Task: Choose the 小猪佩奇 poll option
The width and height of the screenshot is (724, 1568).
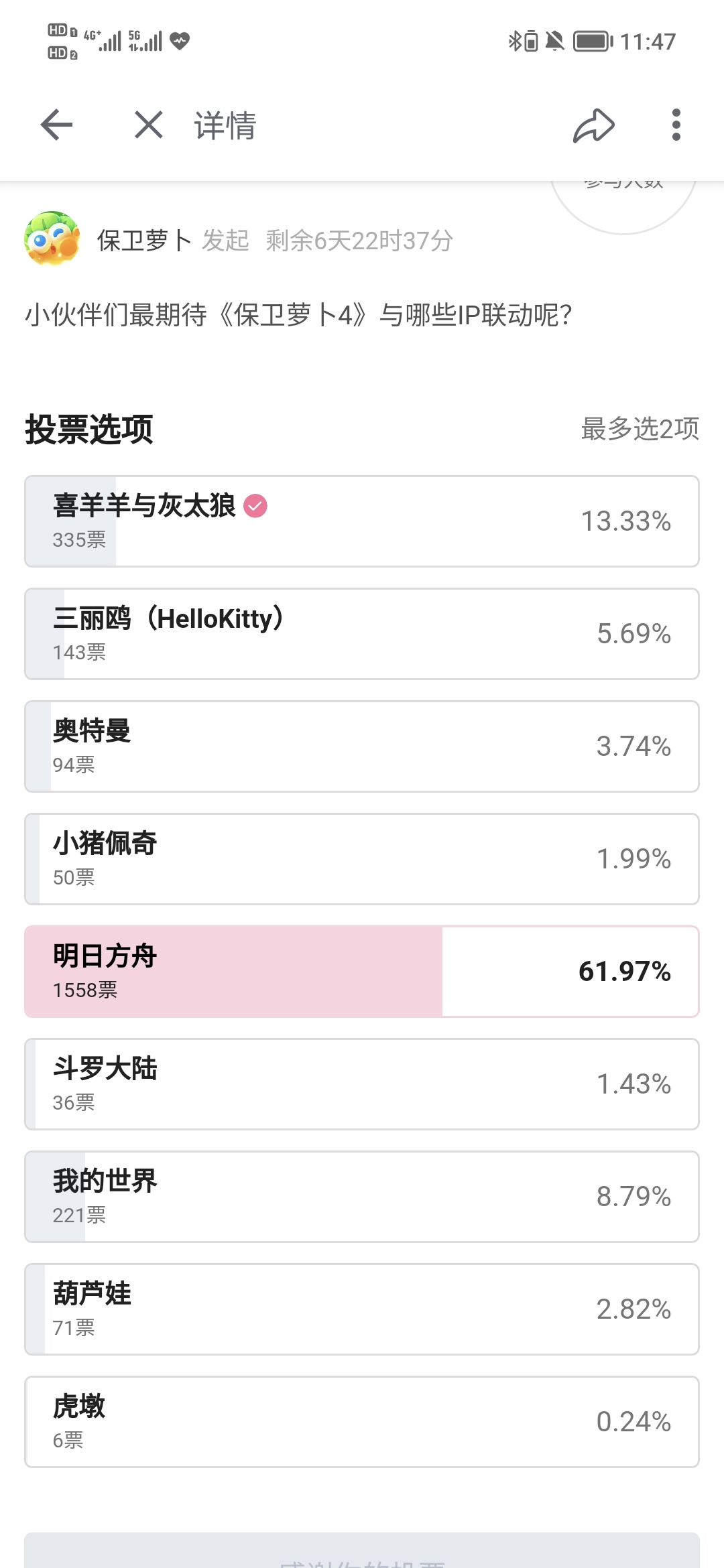Action: [362, 859]
